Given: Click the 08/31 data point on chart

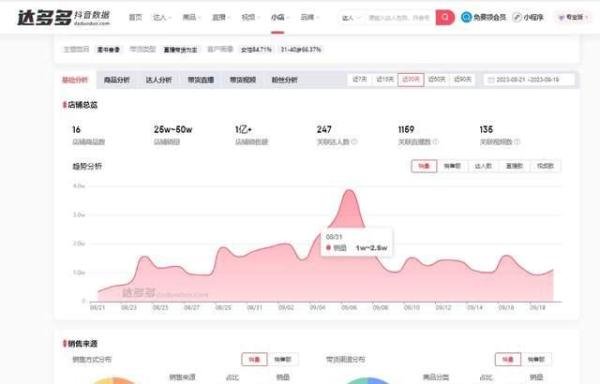Looking at the screenshot, I should (x=254, y=251).
